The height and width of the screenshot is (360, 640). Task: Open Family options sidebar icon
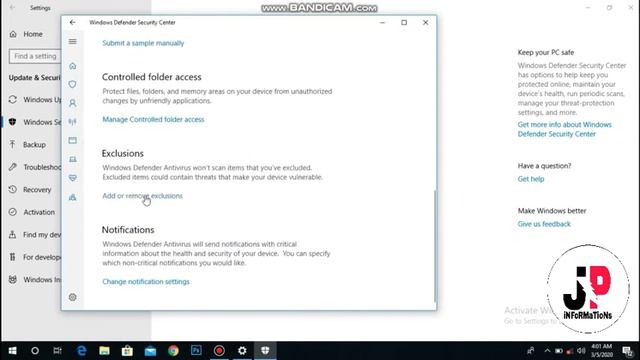73,197
